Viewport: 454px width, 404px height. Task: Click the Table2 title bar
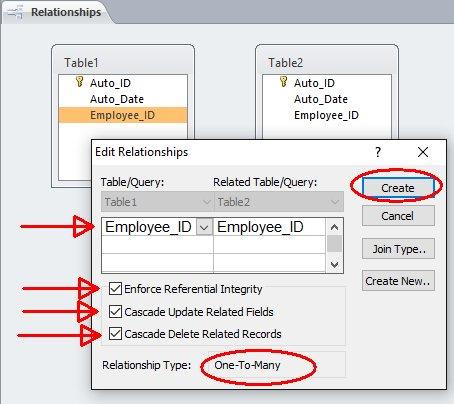pyautogui.click(x=327, y=62)
